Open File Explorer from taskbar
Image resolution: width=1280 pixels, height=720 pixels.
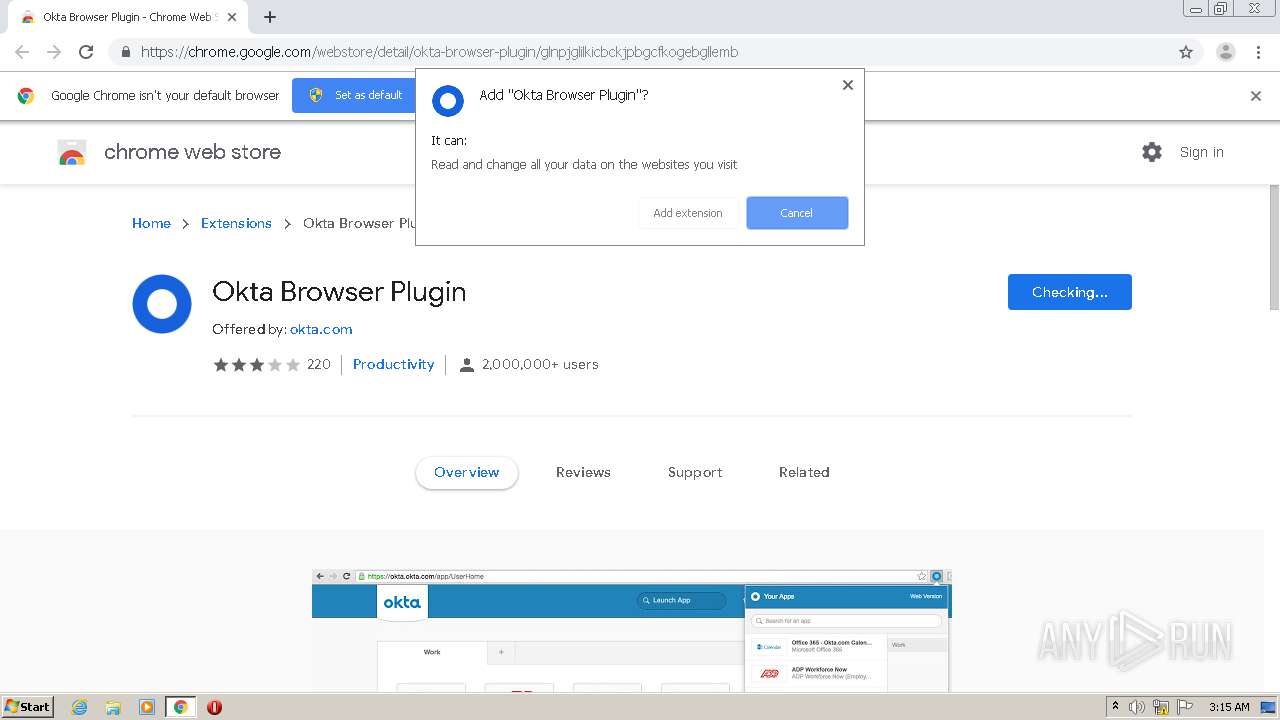(x=113, y=707)
